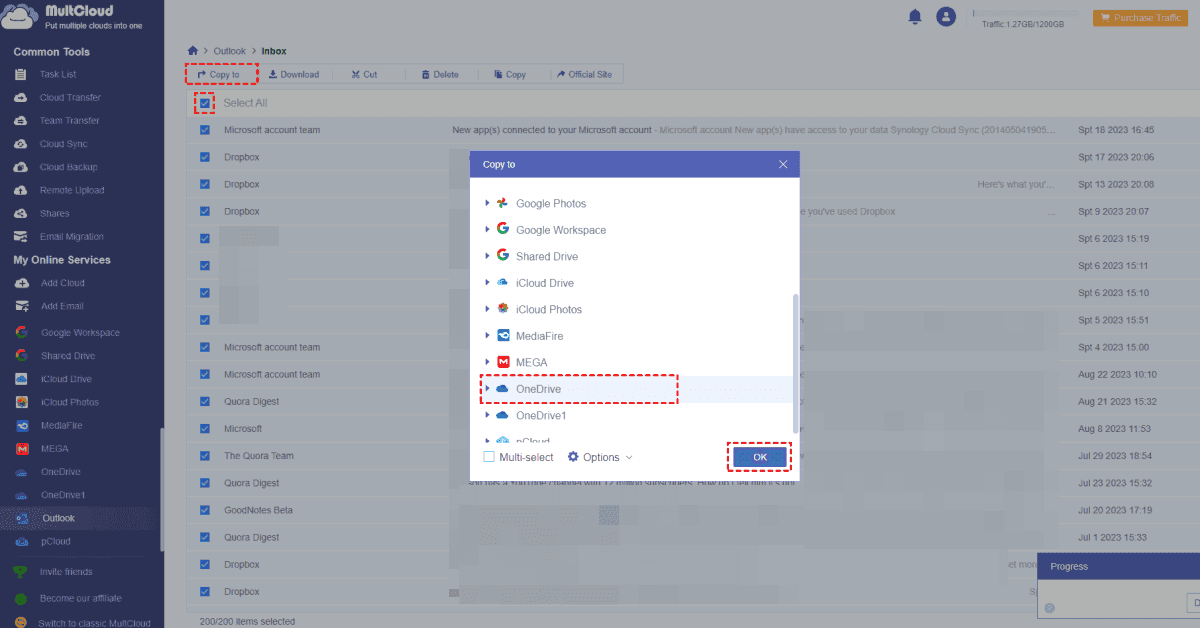Open Task List in sidebar
The width and height of the screenshot is (1200, 628).
58,75
